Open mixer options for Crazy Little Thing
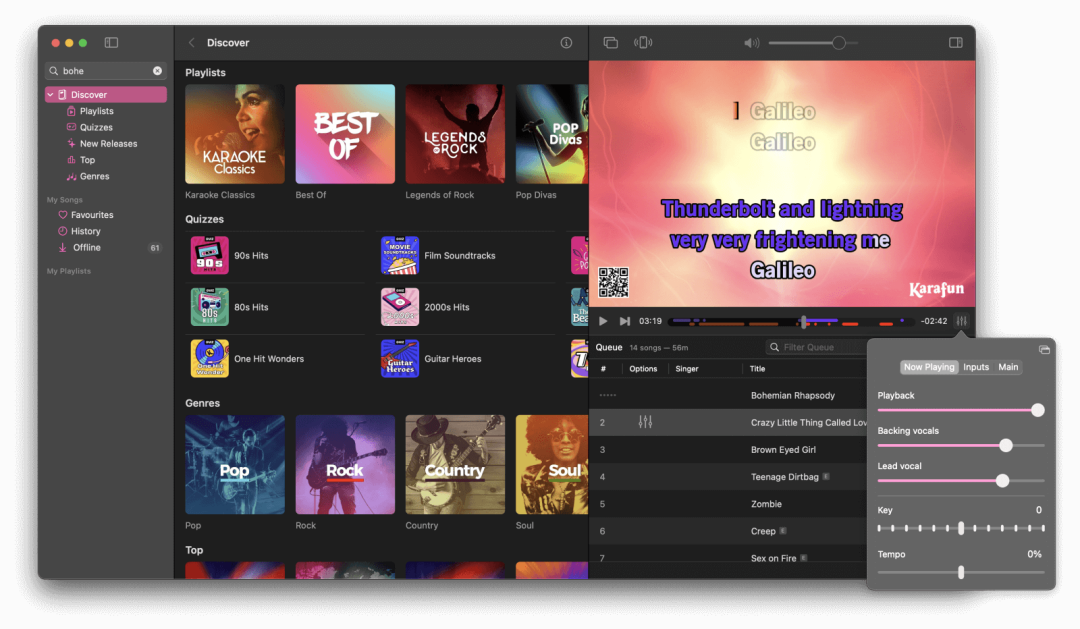This screenshot has height=629, width=1080. point(645,423)
